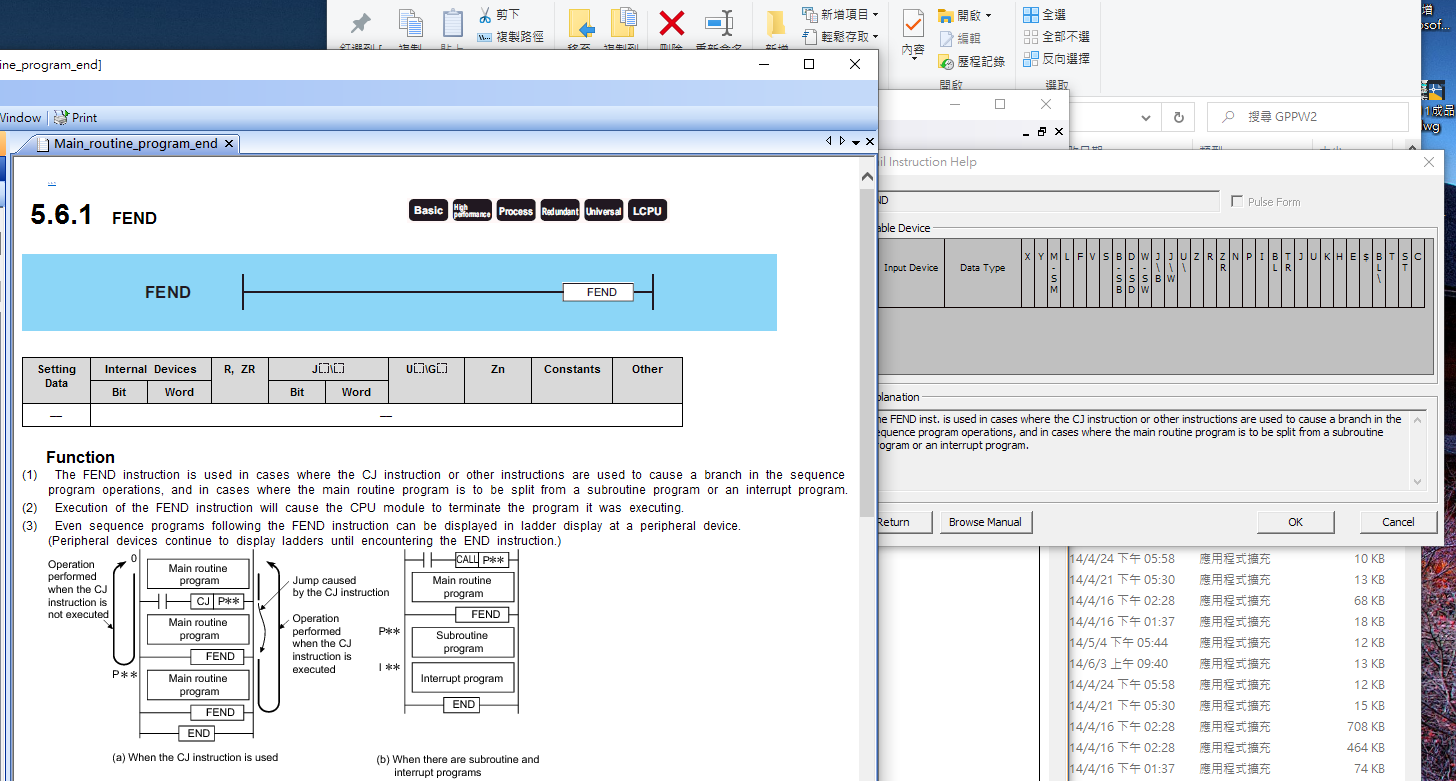Click the OK button in dialog
Image resolution: width=1456 pixels, height=781 pixels.
coord(1295,522)
